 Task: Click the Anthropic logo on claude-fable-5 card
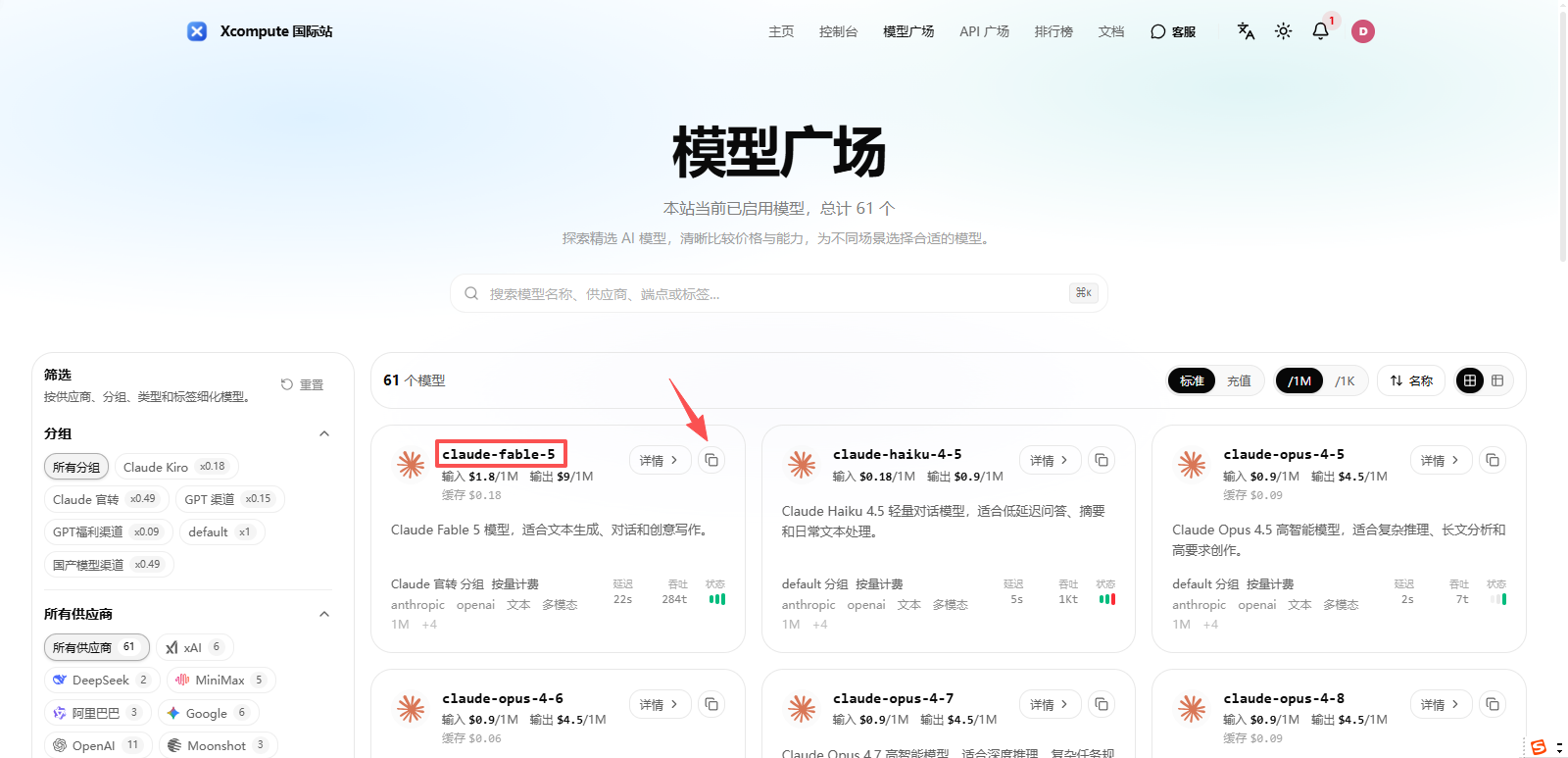[411, 464]
